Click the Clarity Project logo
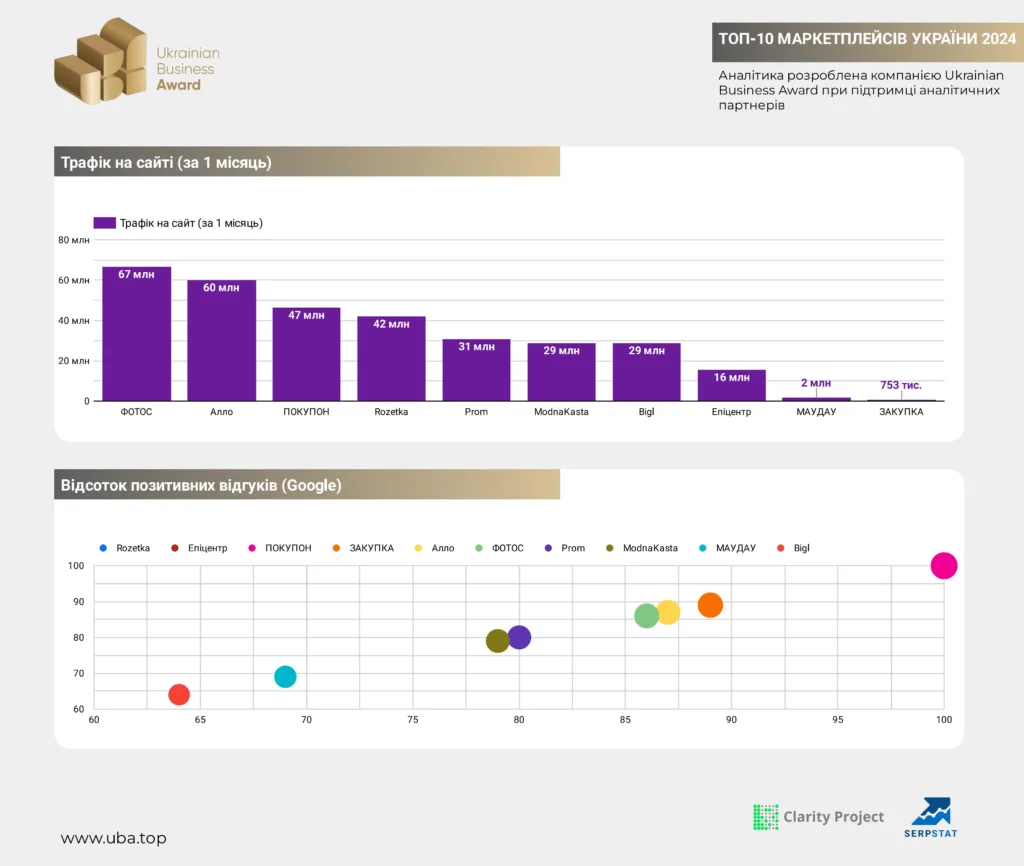Viewport: 1024px width, 866px height. click(x=818, y=816)
